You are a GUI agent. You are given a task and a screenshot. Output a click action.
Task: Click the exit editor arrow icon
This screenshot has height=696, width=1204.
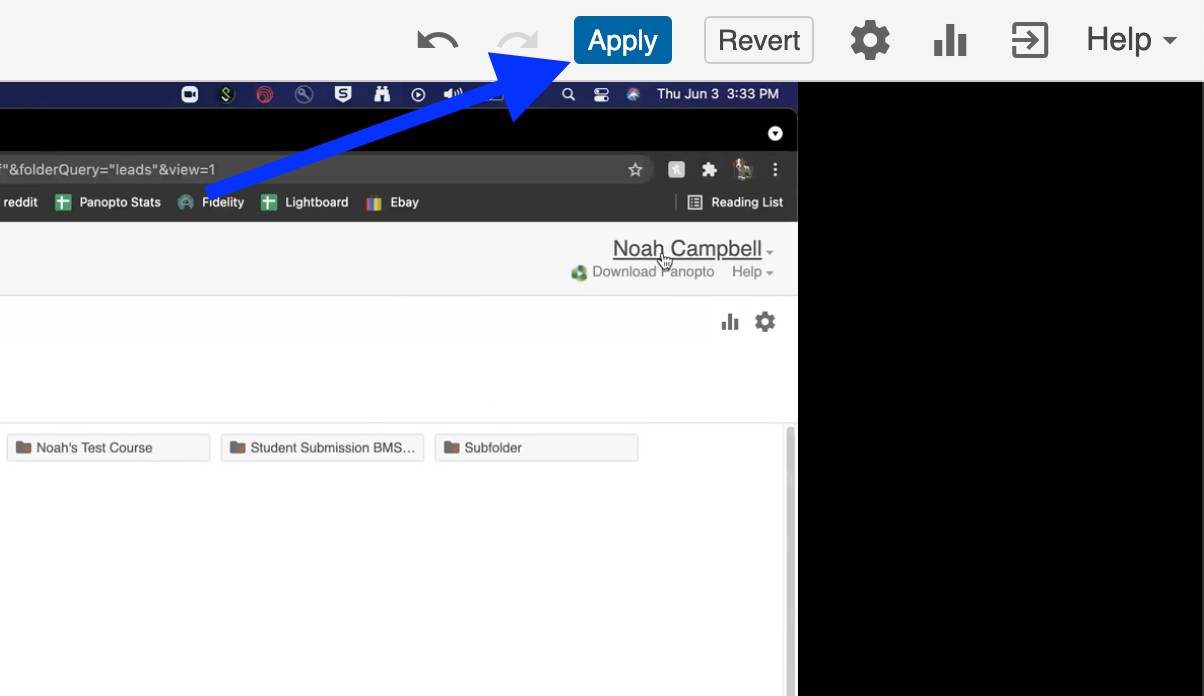click(1029, 41)
